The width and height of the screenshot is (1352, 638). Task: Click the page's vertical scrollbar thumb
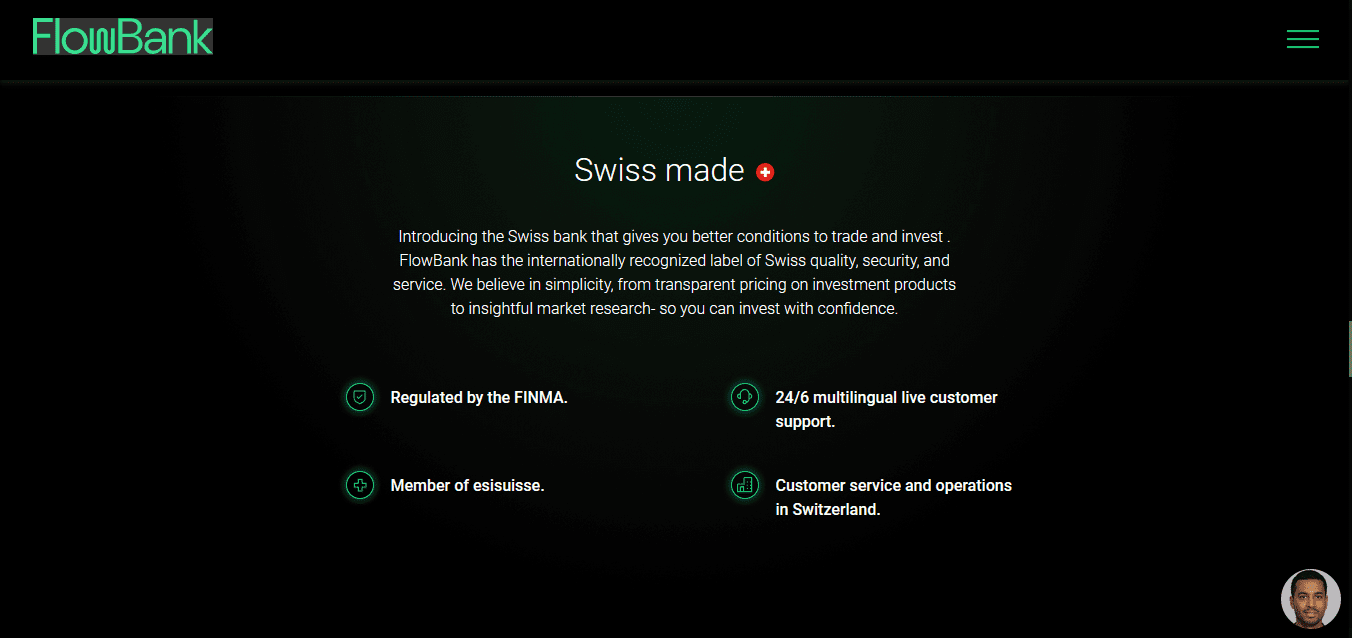click(1349, 348)
